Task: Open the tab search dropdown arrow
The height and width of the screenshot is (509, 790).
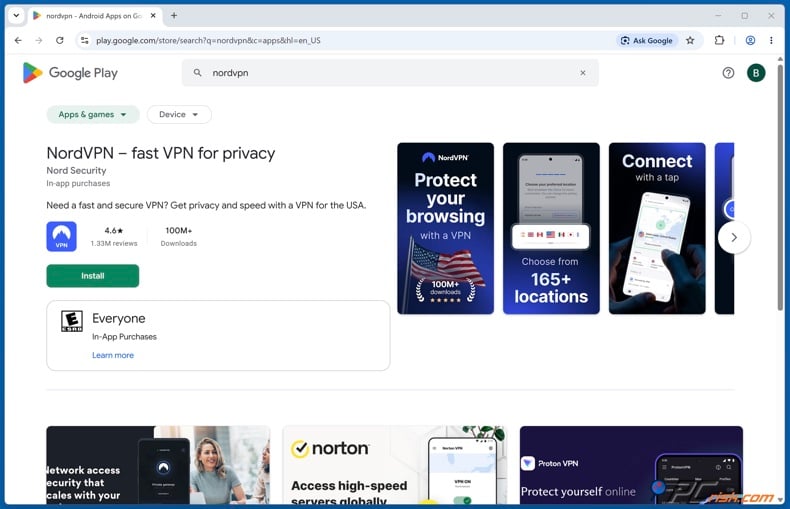Action: coord(16,16)
